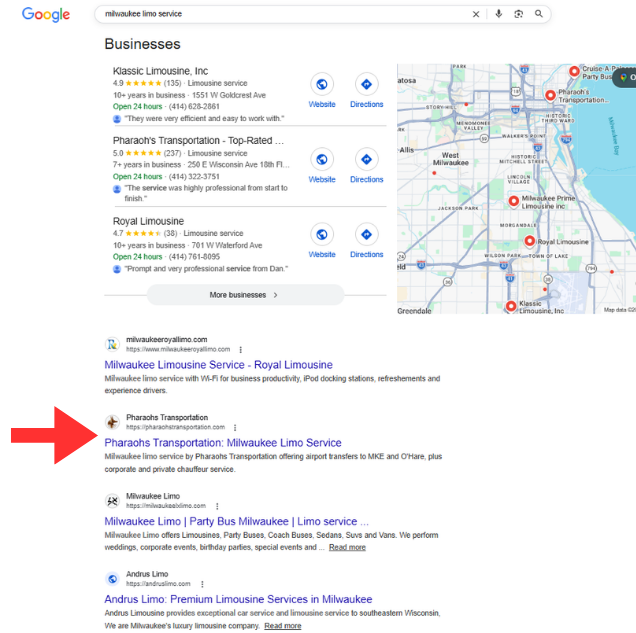The width and height of the screenshot is (636, 633).
Task: Start voice search with microphone icon
Action: click(x=498, y=14)
